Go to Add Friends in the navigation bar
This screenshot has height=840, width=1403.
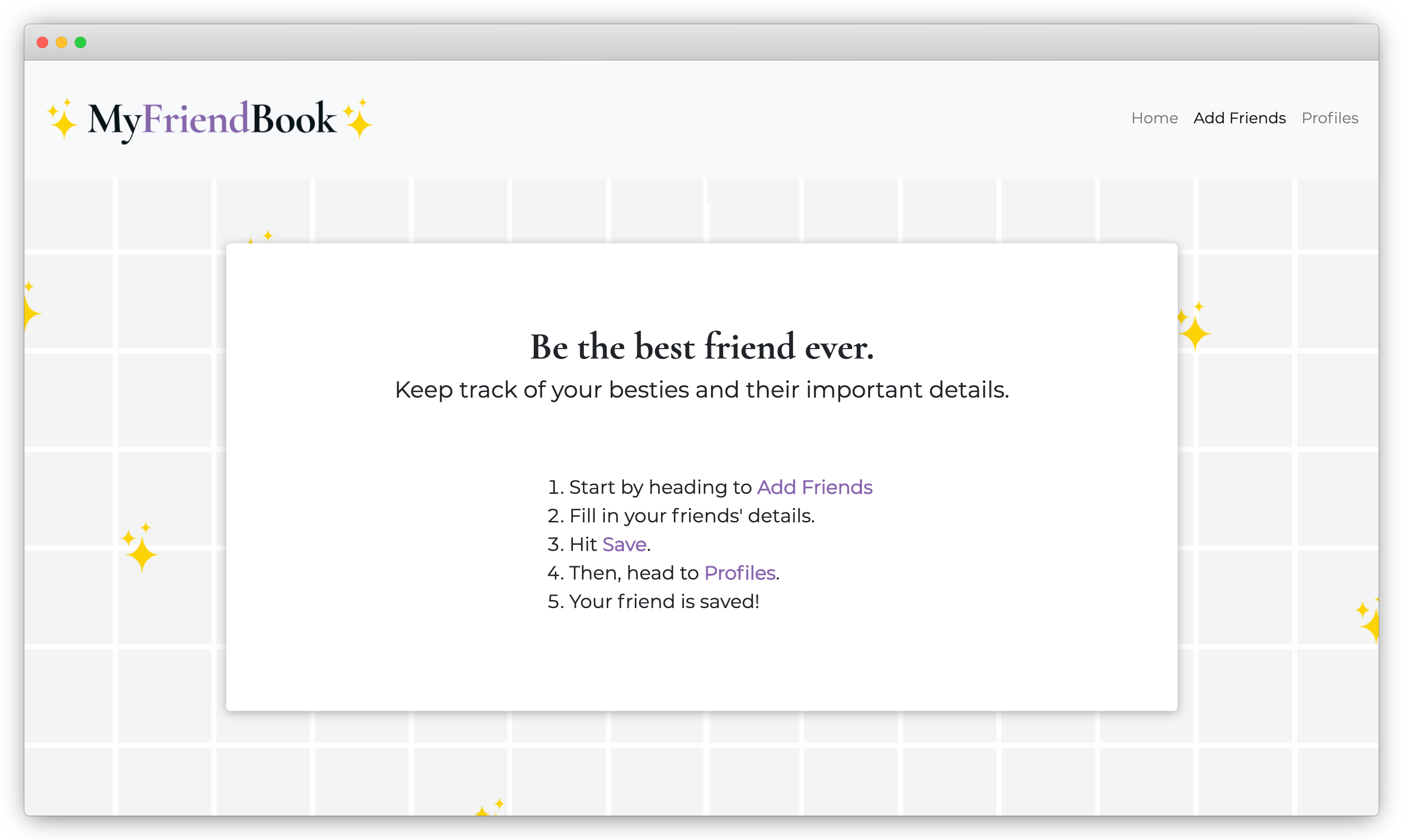click(1240, 118)
